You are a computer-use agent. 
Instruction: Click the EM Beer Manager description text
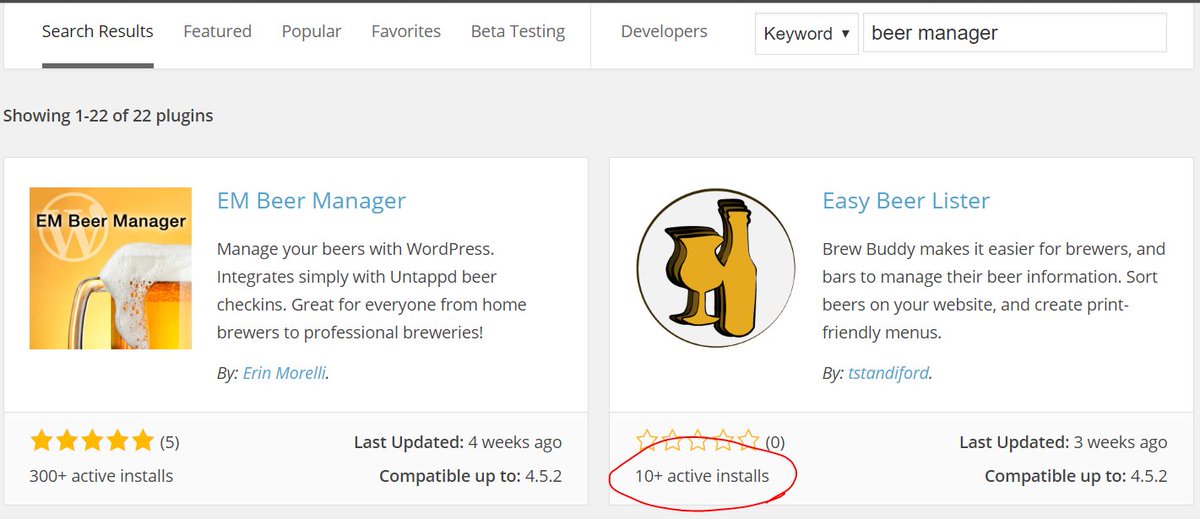[x=371, y=290]
